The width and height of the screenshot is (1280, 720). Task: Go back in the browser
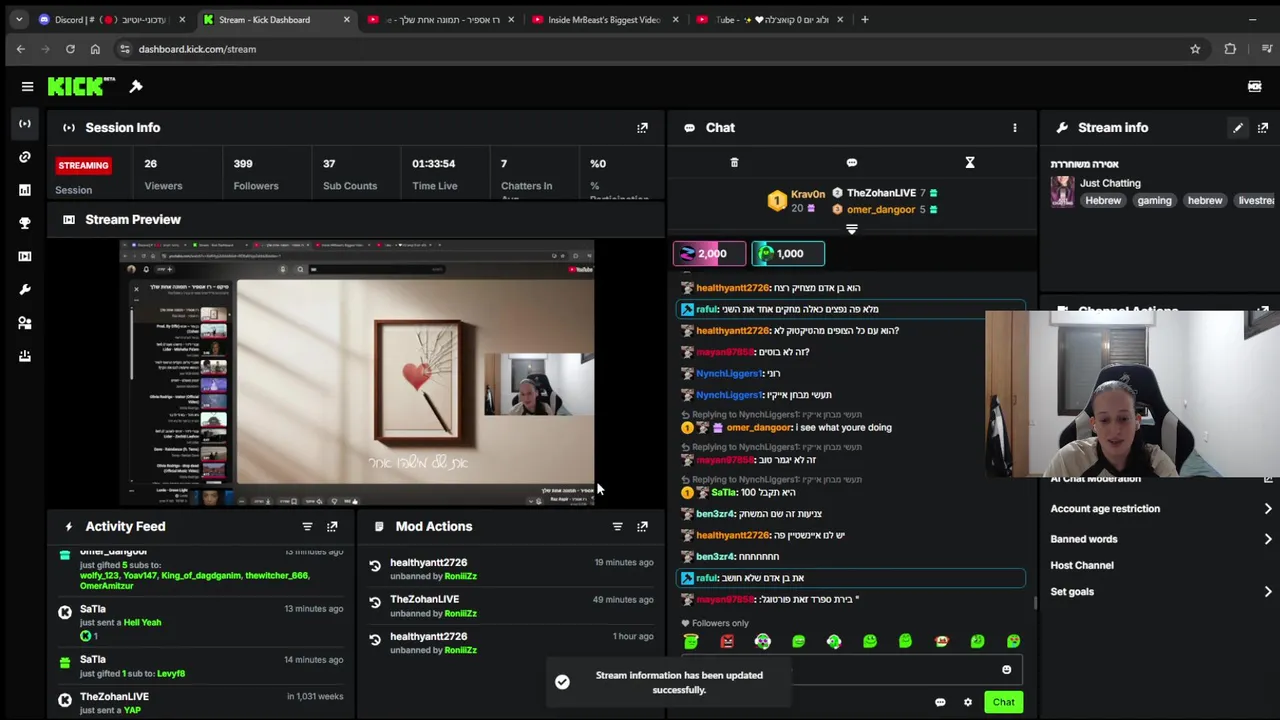(x=20, y=49)
